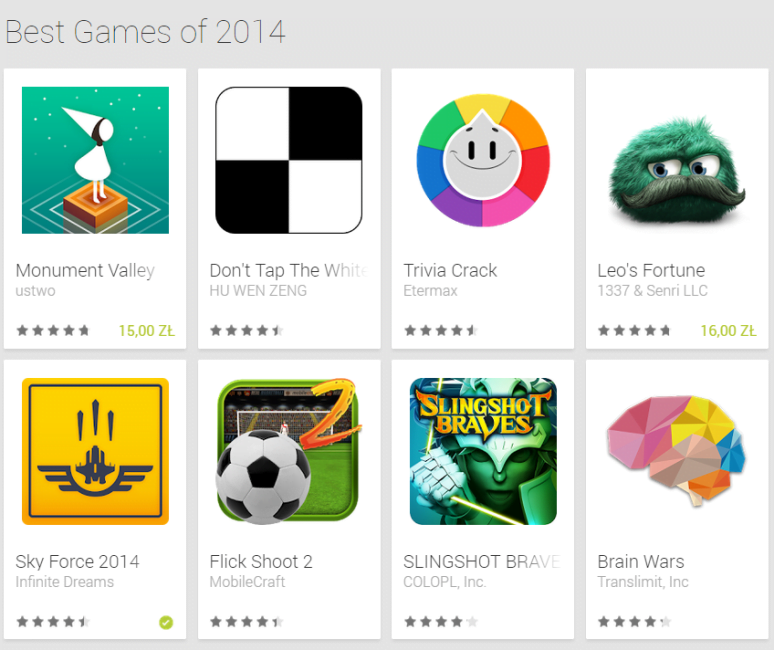Click the Monument Valley title text
The image size is (774, 650).
click(x=85, y=270)
